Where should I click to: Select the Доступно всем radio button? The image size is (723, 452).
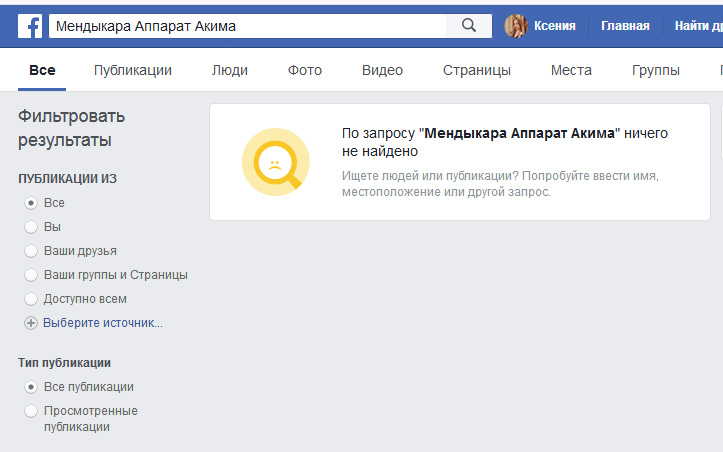31,299
